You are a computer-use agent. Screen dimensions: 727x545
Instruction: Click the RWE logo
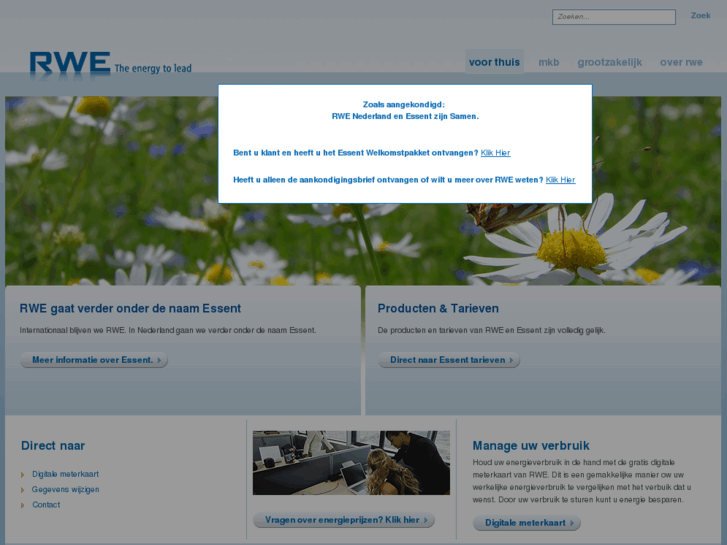(x=70, y=63)
